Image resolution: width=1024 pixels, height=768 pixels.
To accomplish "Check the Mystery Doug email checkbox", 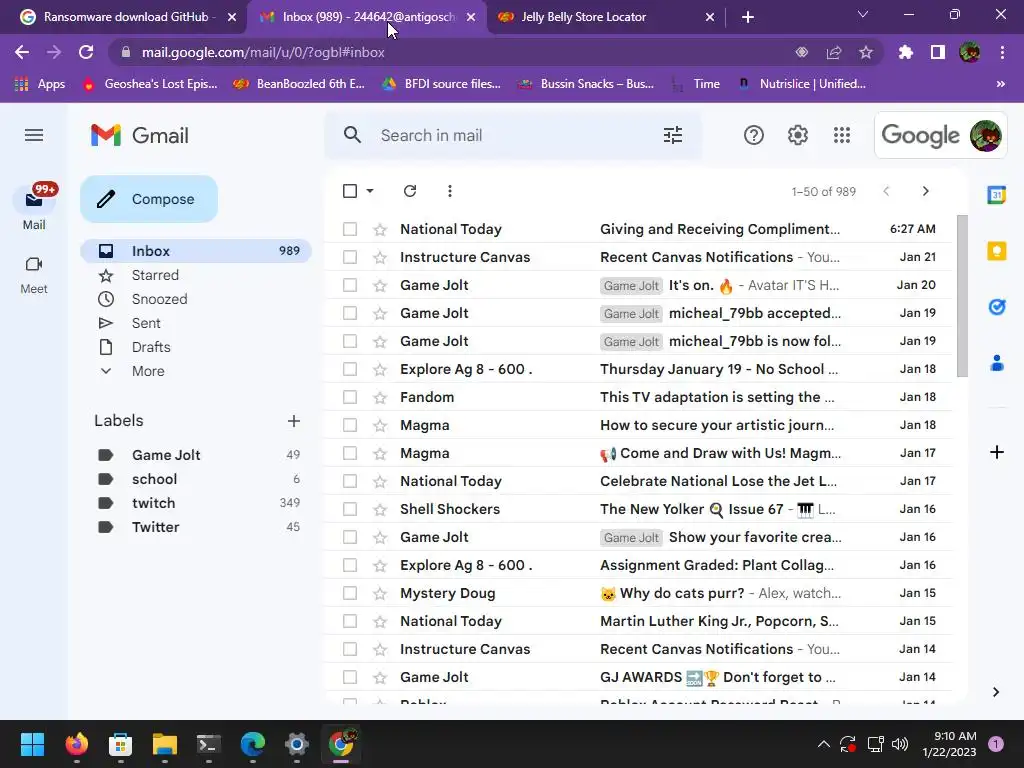I will (x=350, y=593).
